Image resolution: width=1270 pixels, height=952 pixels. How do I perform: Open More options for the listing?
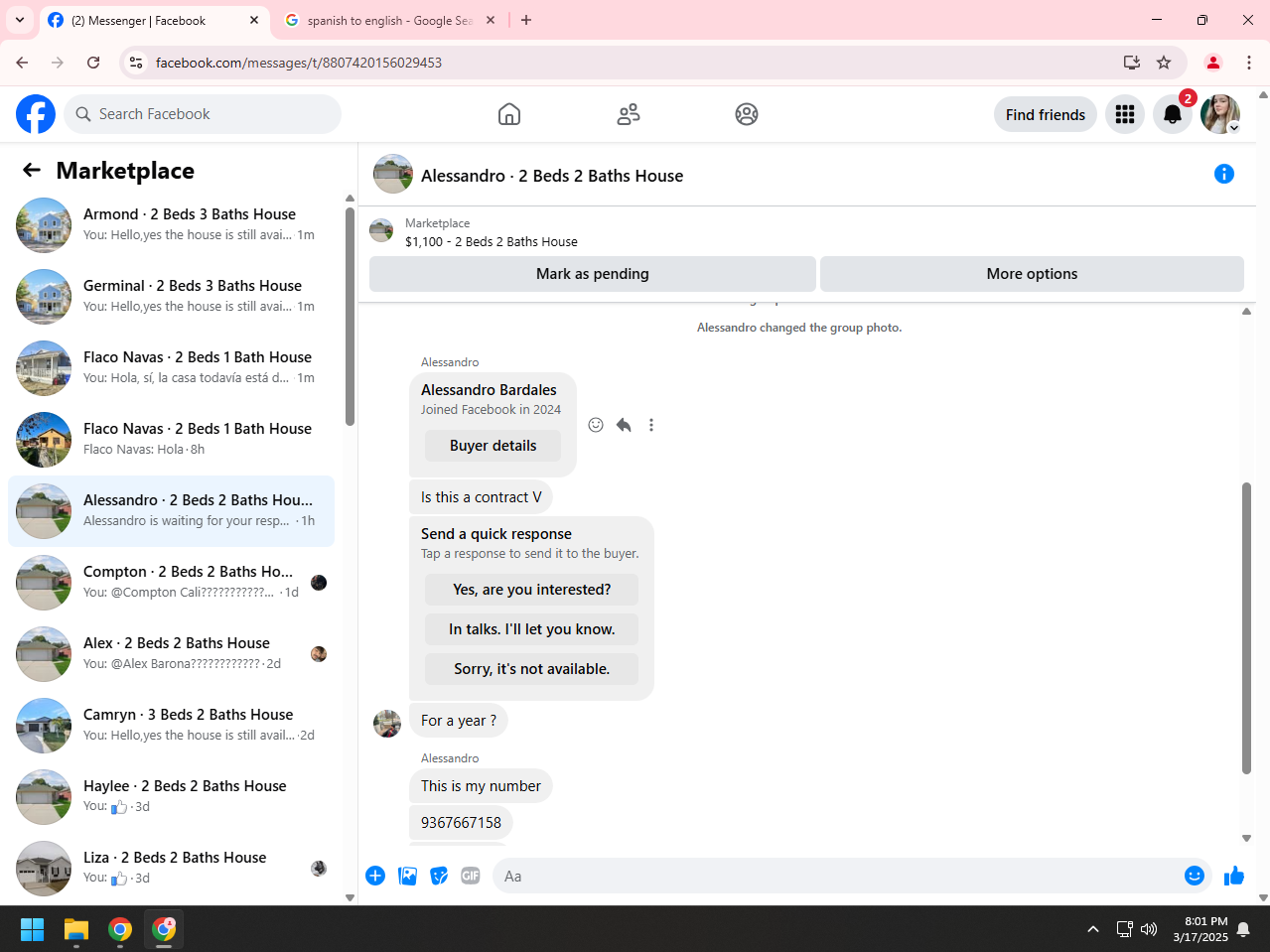pos(1032,274)
